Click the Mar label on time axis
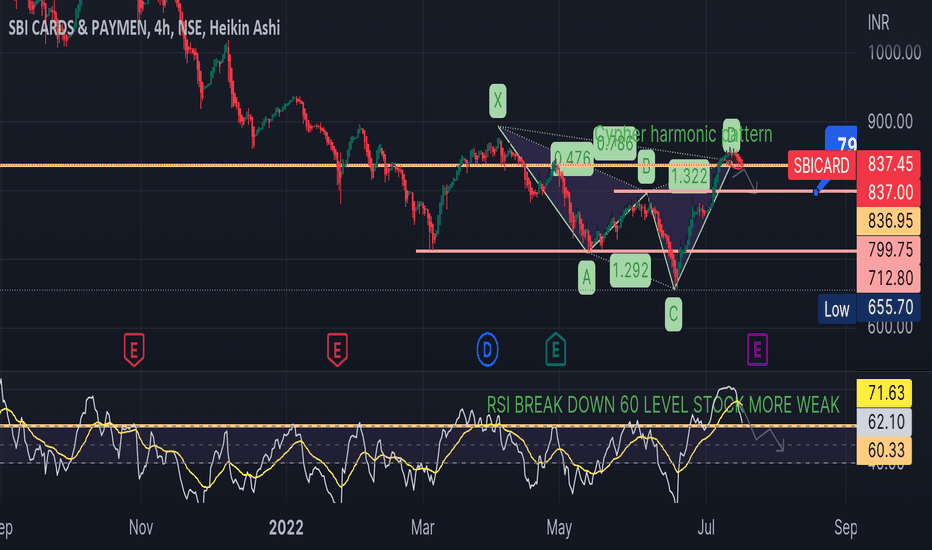The height and width of the screenshot is (550, 932). click(x=423, y=527)
